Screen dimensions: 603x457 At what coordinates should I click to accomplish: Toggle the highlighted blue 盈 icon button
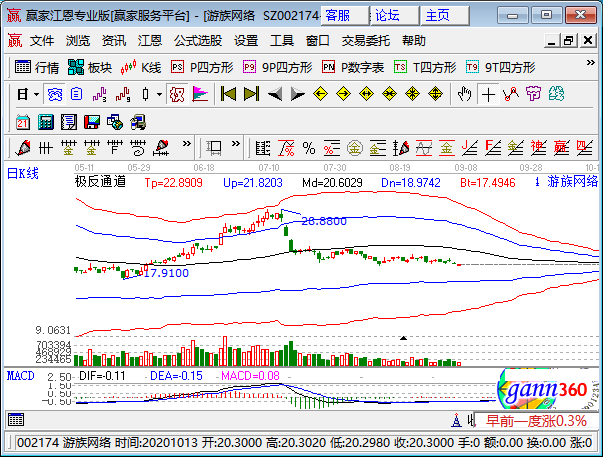(x=55, y=94)
